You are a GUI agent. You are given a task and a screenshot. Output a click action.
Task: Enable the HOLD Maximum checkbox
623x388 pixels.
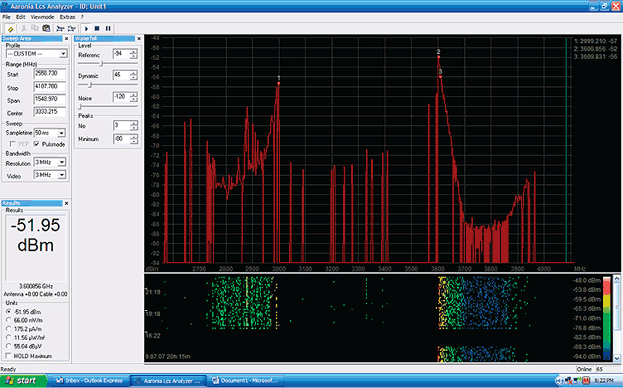(x=8, y=356)
